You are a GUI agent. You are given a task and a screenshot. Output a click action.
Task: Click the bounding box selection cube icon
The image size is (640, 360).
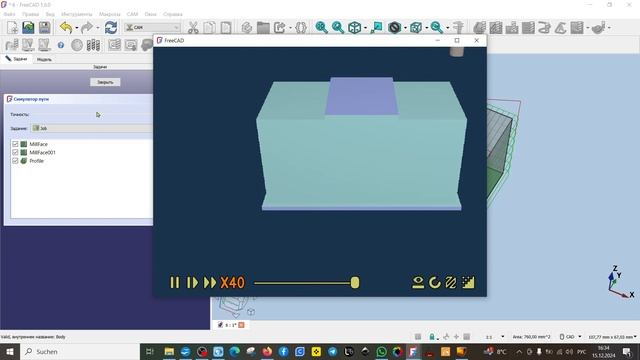(416, 27)
